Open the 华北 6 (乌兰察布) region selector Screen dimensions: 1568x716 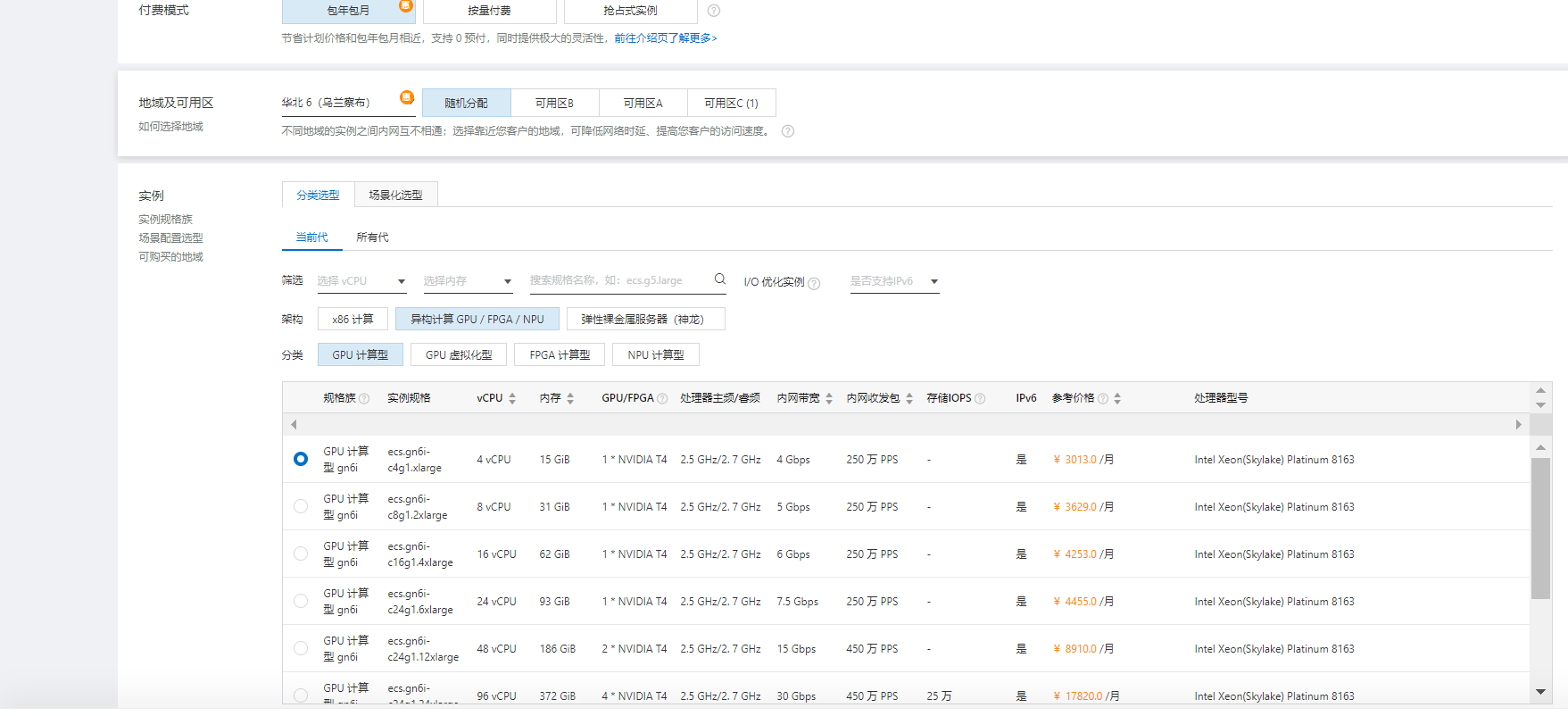pyautogui.click(x=348, y=103)
